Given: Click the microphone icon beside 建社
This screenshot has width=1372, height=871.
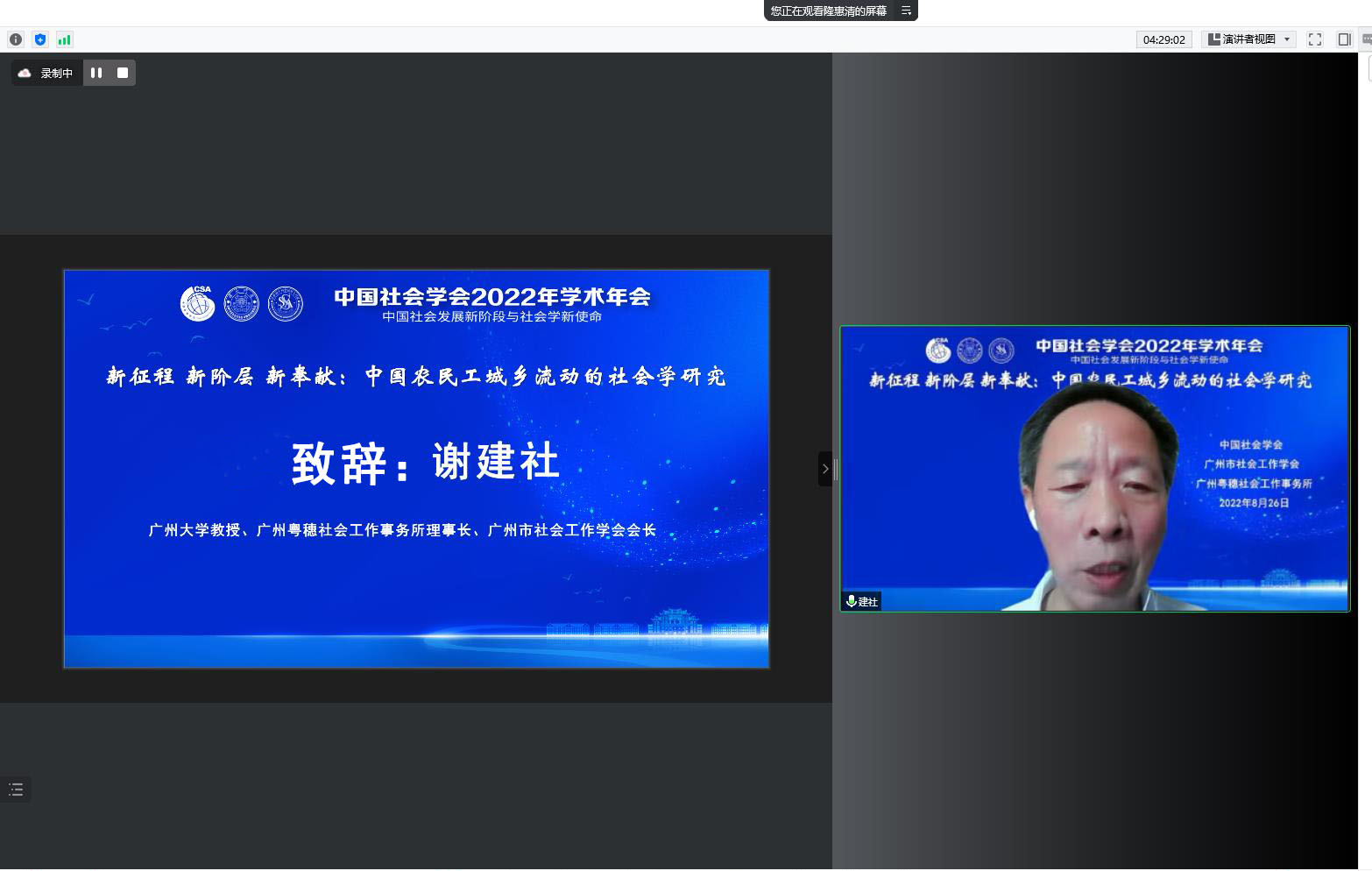Looking at the screenshot, I should [x=851, y=601].
